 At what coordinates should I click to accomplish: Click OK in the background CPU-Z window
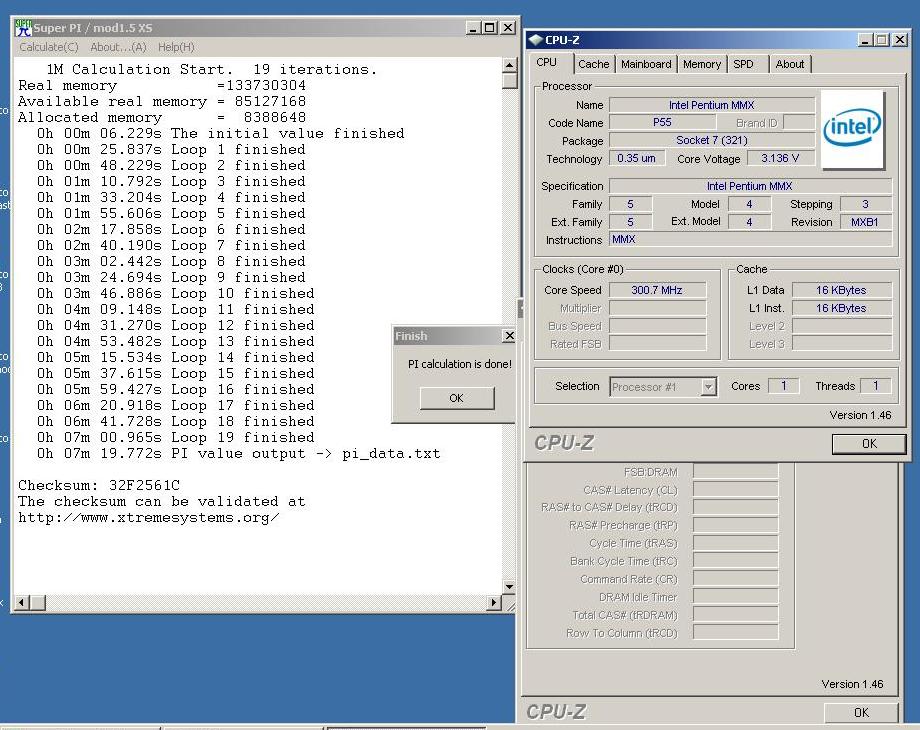point(861,712)
